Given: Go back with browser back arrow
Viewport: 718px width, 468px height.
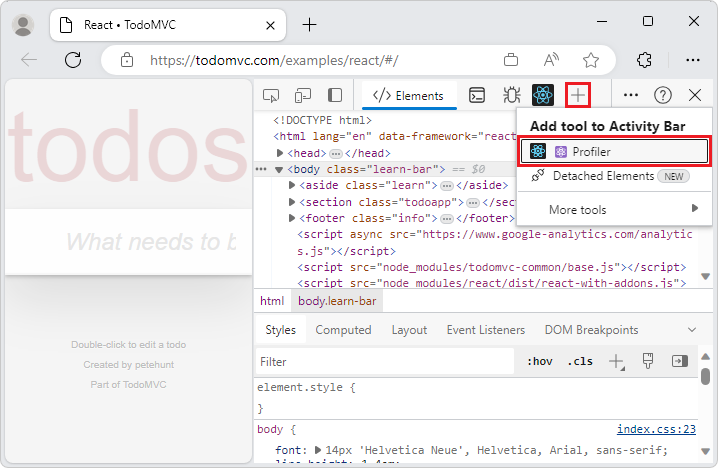Looking at the screenshot, I should pyautogui.click(x=29, y=60).
